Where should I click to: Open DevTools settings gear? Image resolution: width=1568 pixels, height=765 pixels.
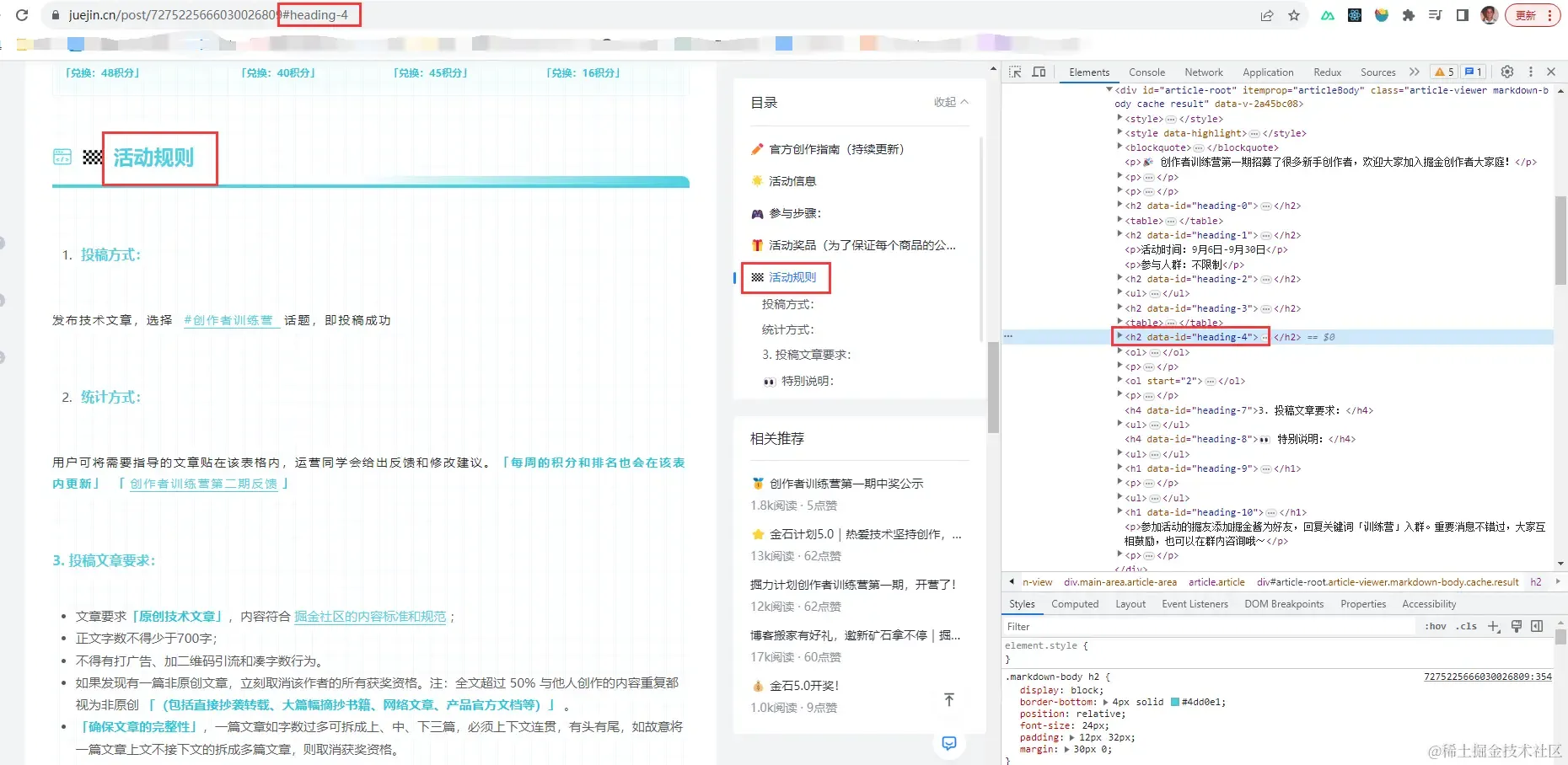pos(1507,72)
